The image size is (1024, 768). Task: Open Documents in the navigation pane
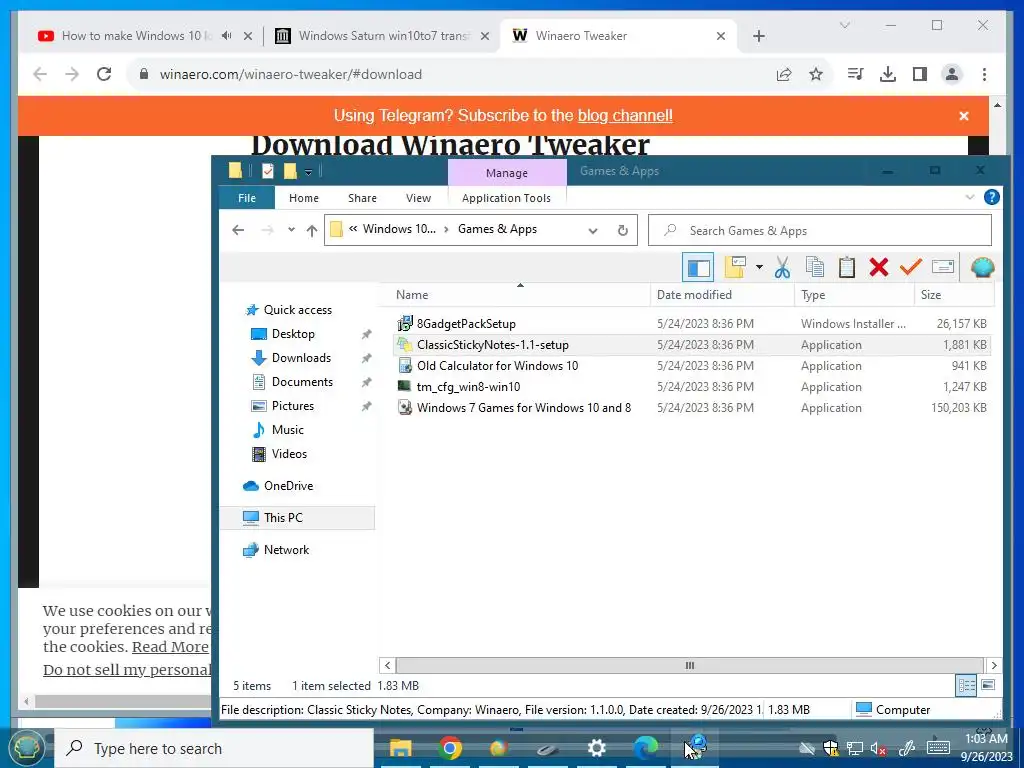point(302,382)
